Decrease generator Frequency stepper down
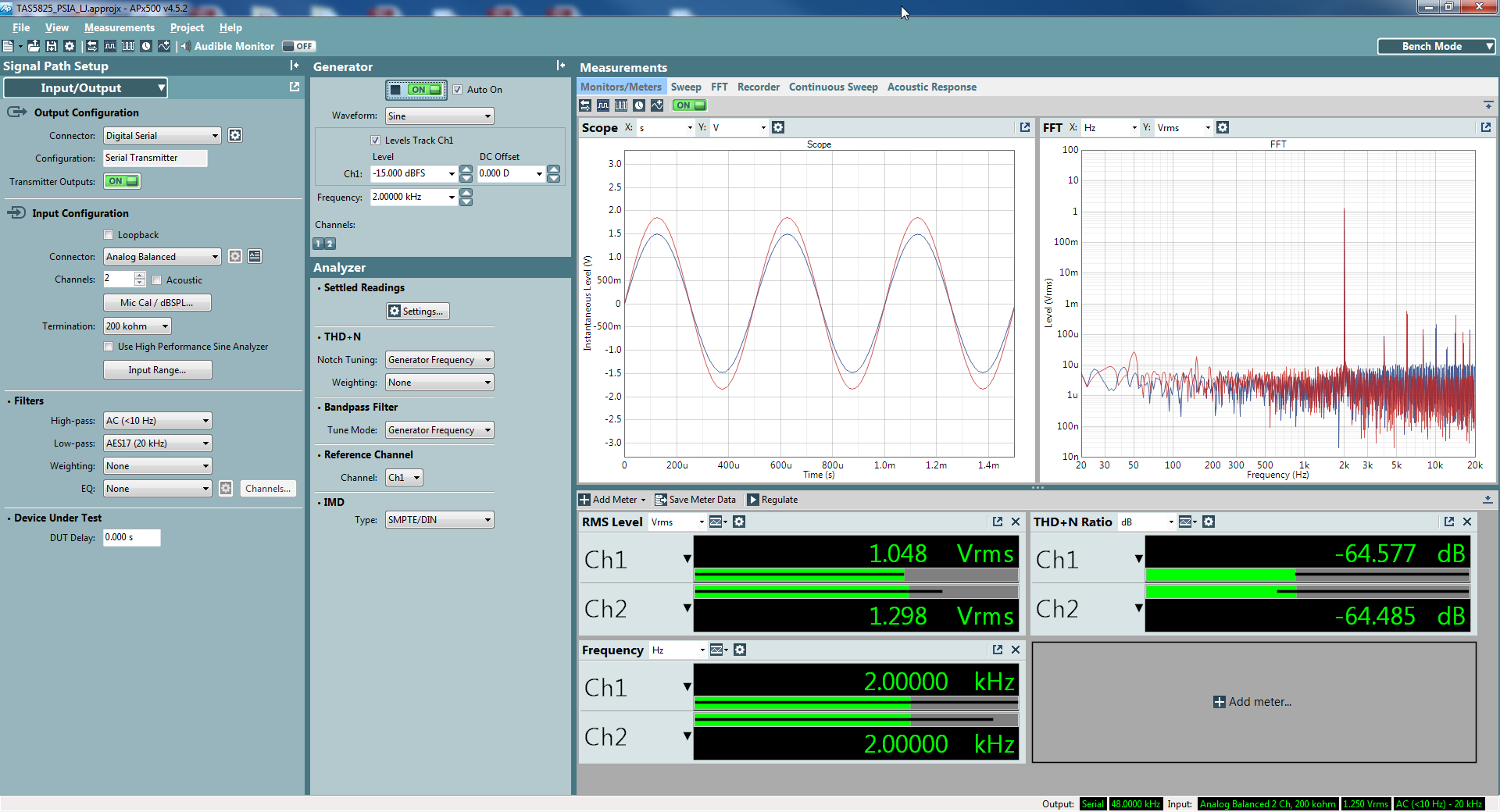 tap(466, 202)
